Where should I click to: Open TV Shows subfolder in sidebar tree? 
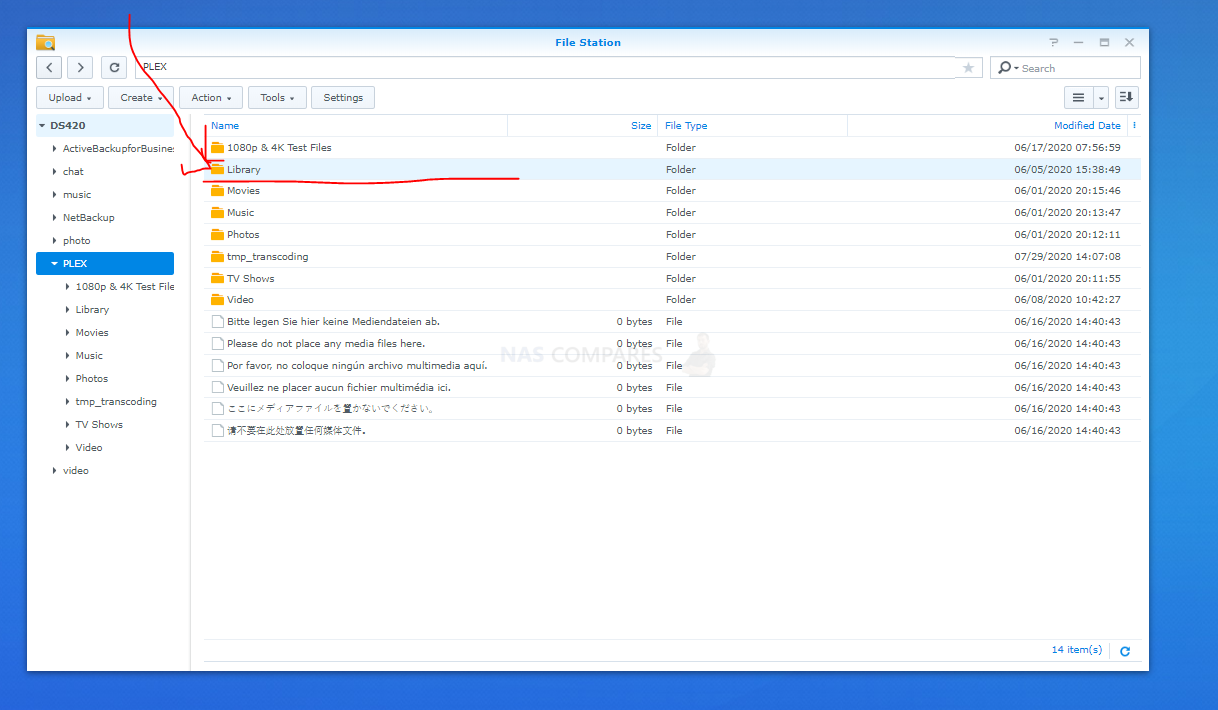[x=99, y=424]
